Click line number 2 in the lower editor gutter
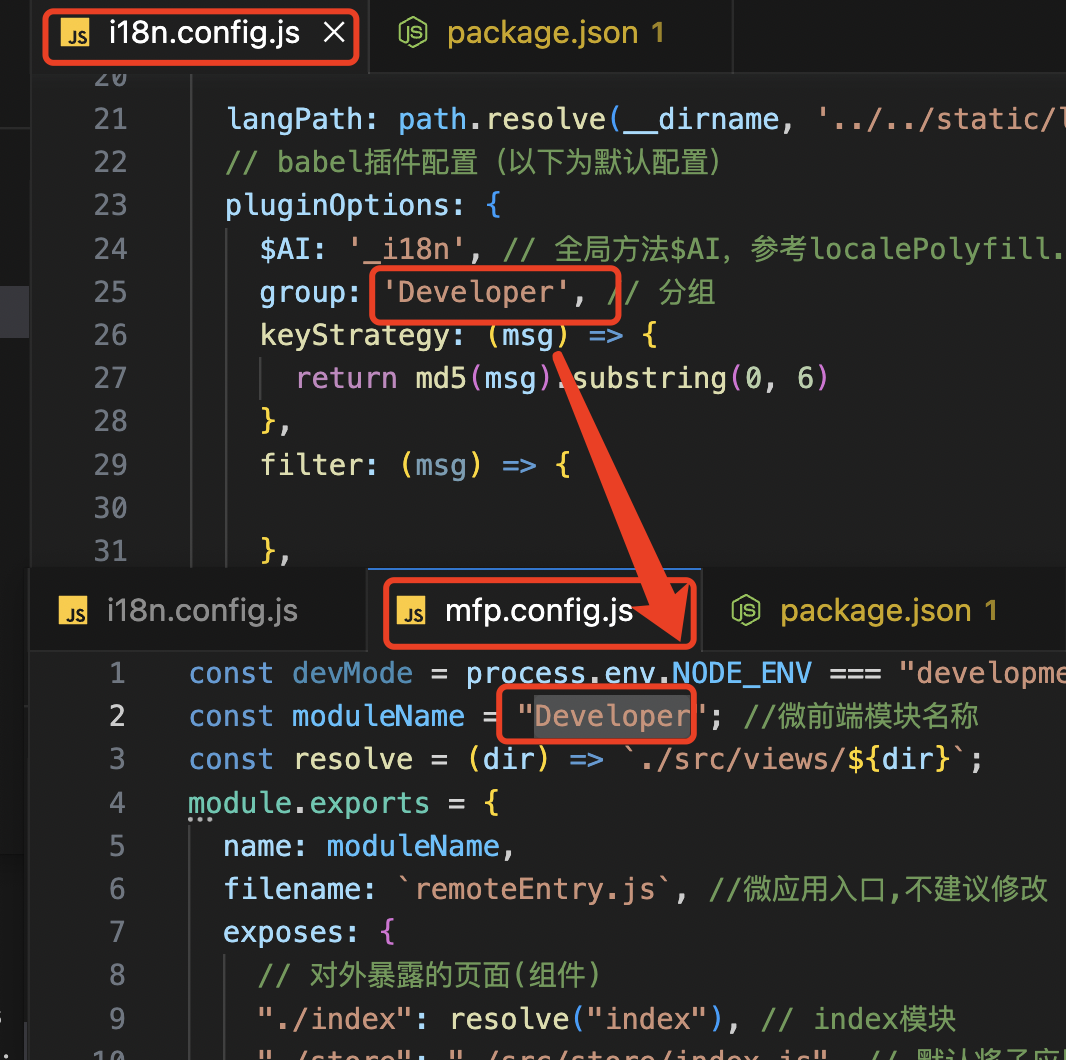The image size is (1066, 1060). (117, 716)
